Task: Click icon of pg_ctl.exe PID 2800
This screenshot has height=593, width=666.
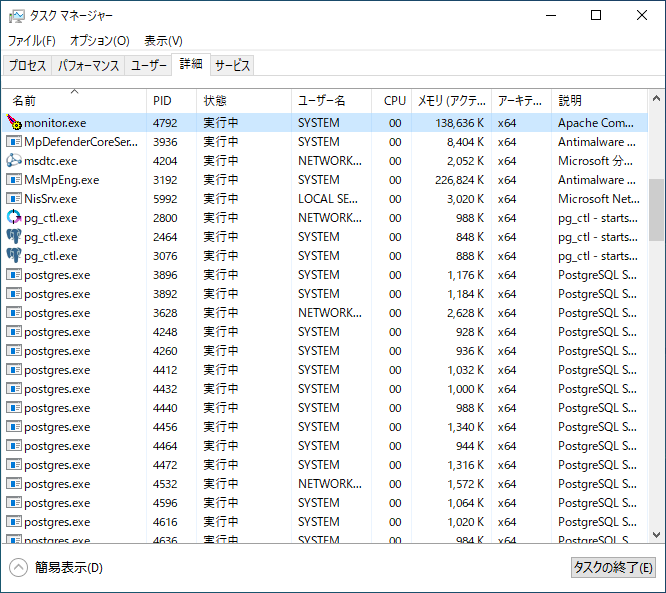Action: pyautogui.click(x=14, y=217)
